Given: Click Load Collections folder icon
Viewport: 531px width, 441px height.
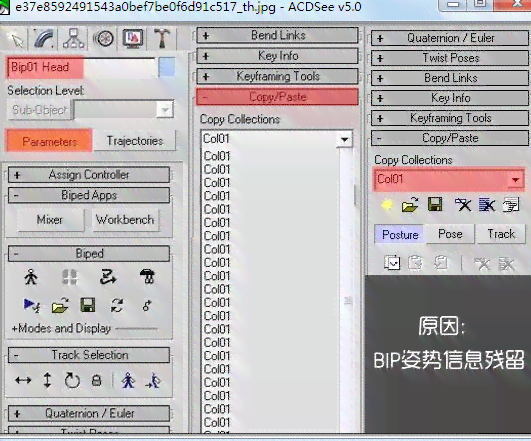Looking at the screenshot, I should (x=410, y=205).
